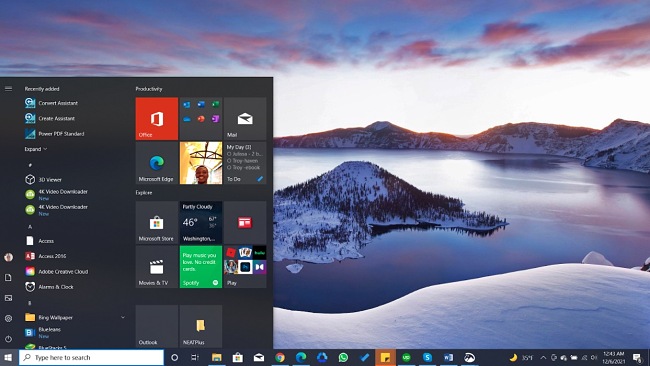The height and width of the screenshot is (366, 650).
Task: Open the Weather tile showing Partly Cloudy
Action: (201, 223)
